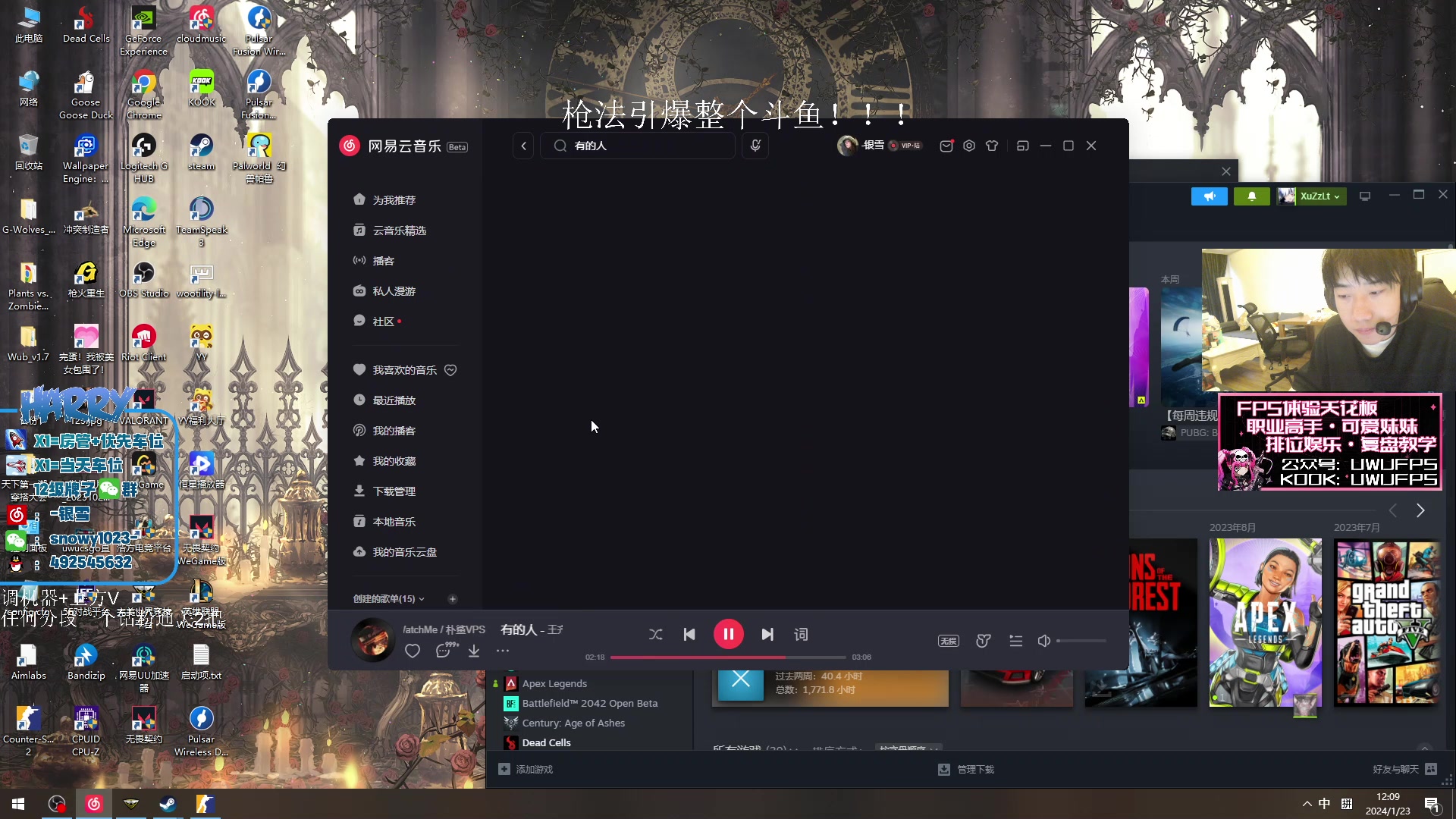Open Google Chrome desktop shortcut
This screenshot has height=819, width=1456.
[143, 95]
